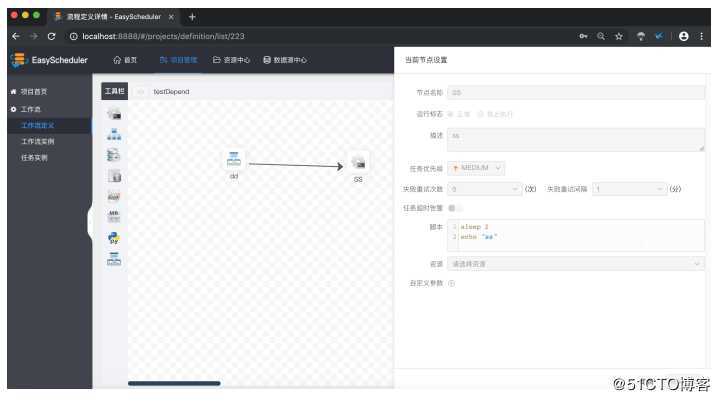Image resolution: width=720 pixels, height=401 pixels.
Task: Open the browser zoom magnifier icon
Action: [x=601, y=36]
